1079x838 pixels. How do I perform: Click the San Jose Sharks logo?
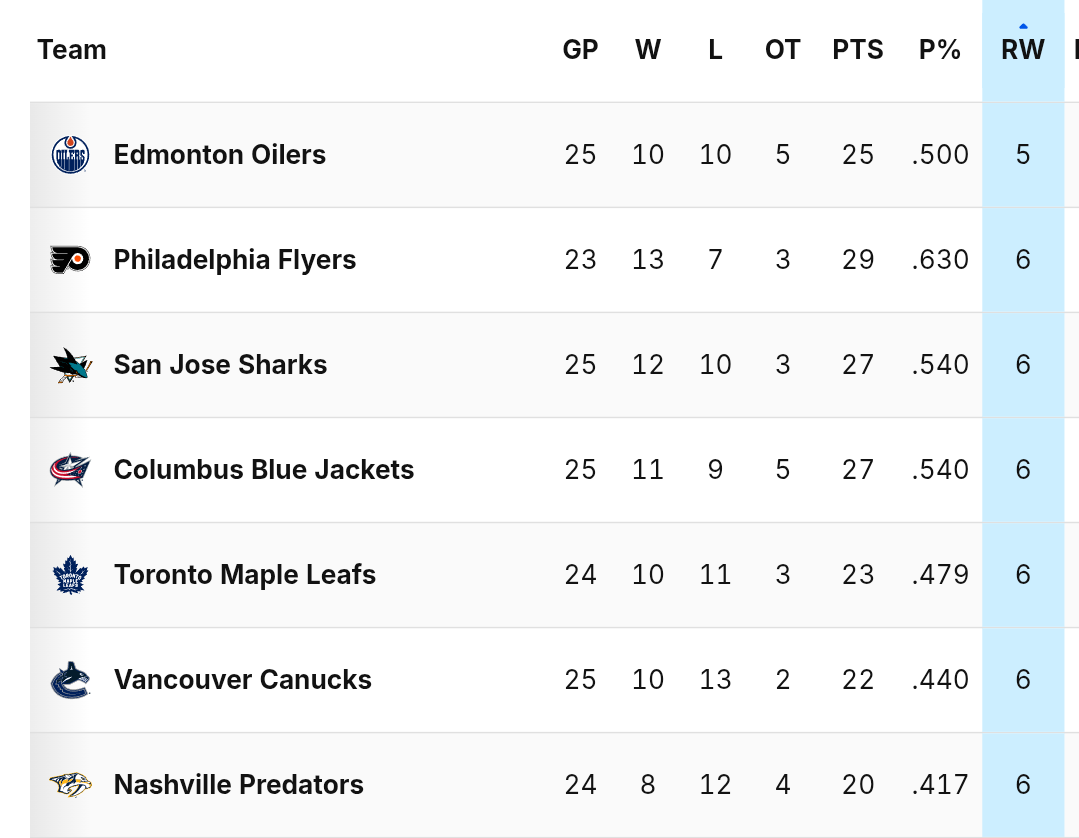click(70, 365)
